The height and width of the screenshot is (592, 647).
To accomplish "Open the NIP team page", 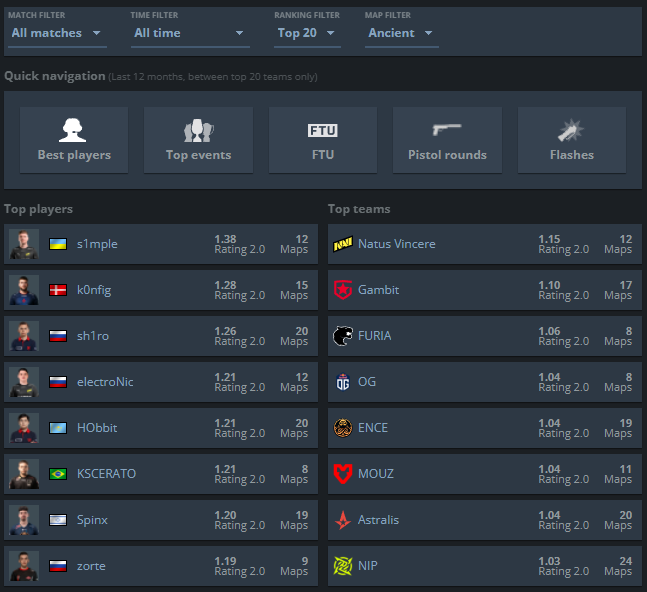I will pos(368,566).
